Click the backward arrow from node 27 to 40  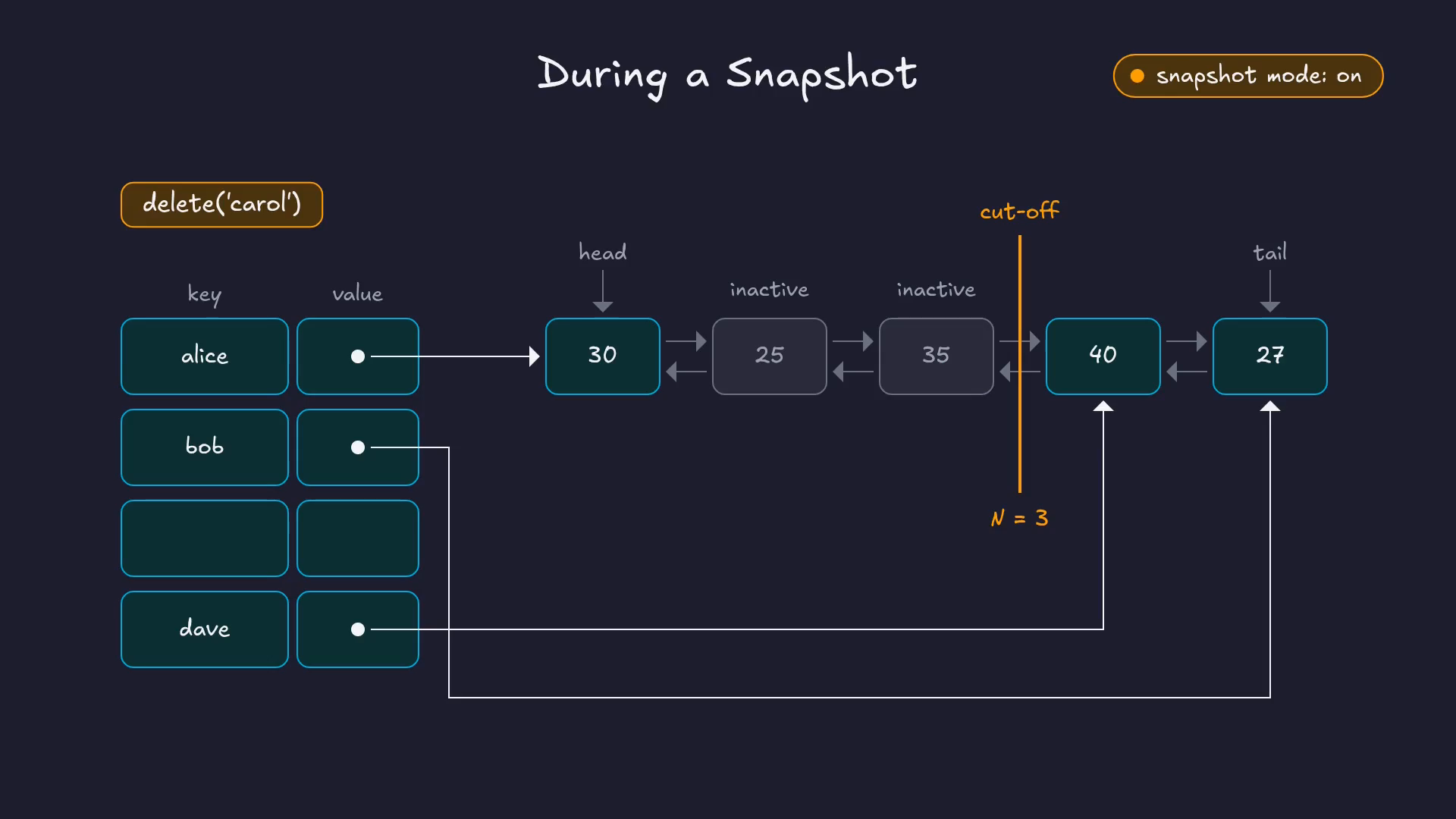[1187, 372]
